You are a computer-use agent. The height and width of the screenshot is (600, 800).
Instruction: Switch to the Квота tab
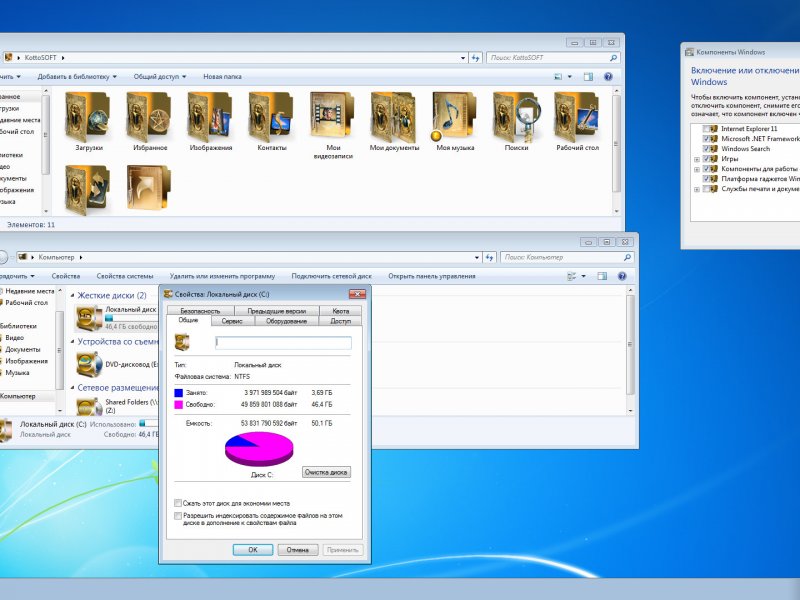(340, 311)
